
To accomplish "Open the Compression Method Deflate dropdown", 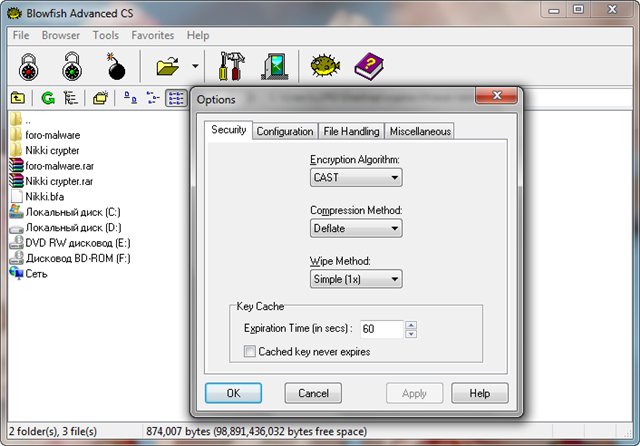I will (356, 228).
